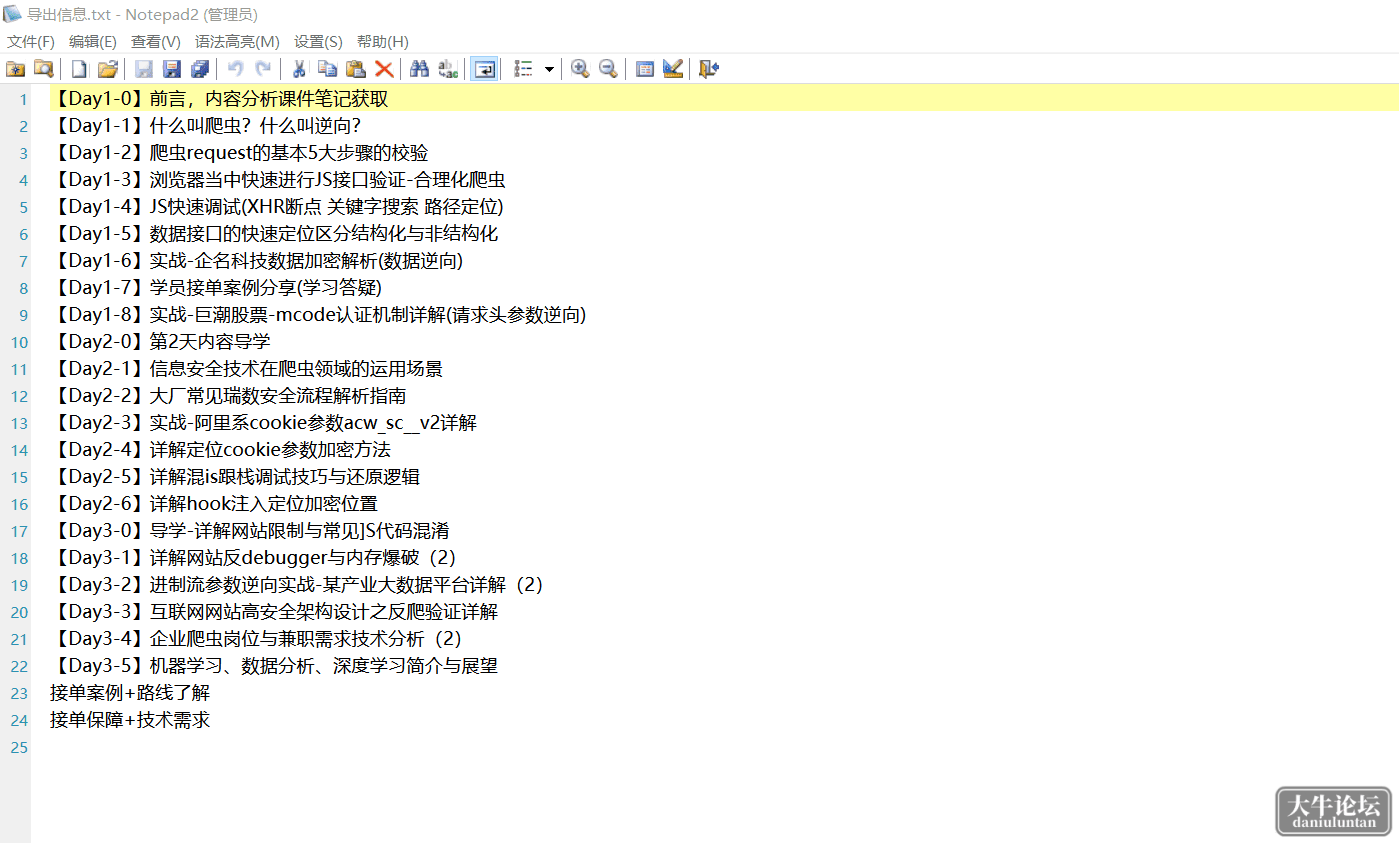
Task: Open the 设置(S) menu
Action: tap(318, 42)
